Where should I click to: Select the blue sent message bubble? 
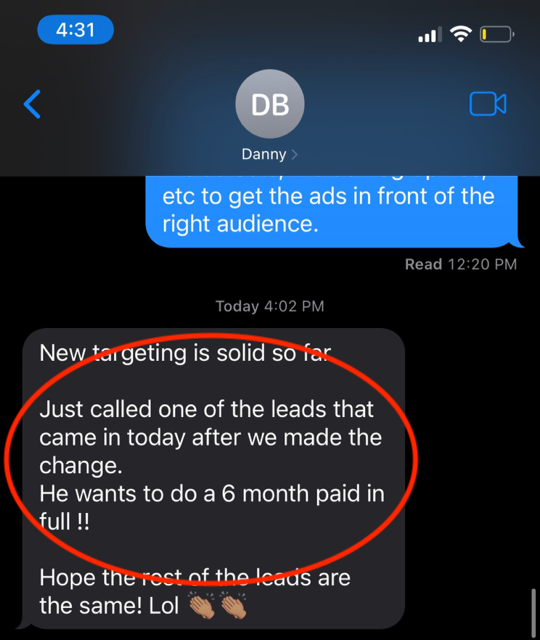coord(335,211)
